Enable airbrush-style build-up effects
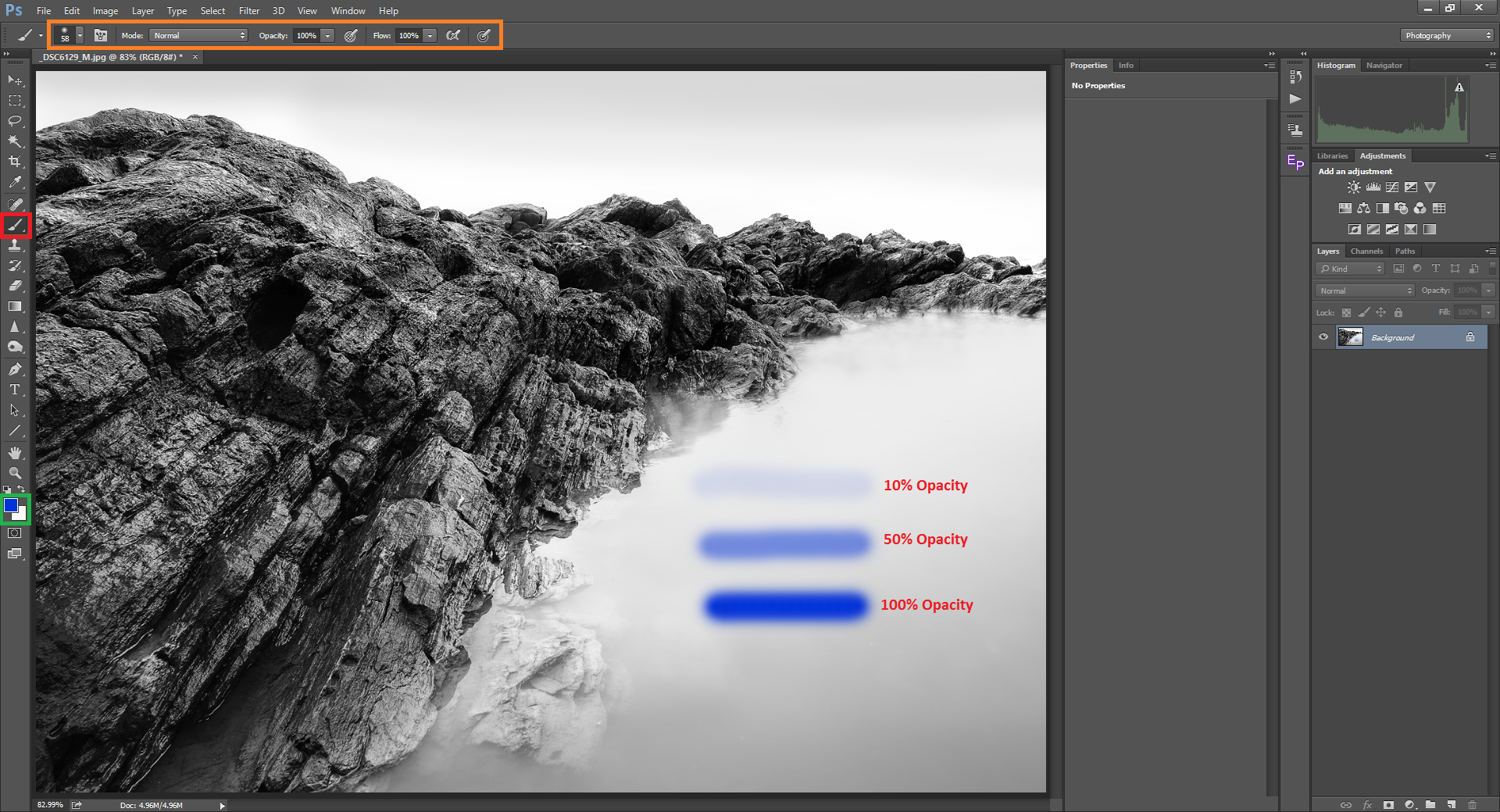The image size is (1500, 812). (x=453, y=35)
